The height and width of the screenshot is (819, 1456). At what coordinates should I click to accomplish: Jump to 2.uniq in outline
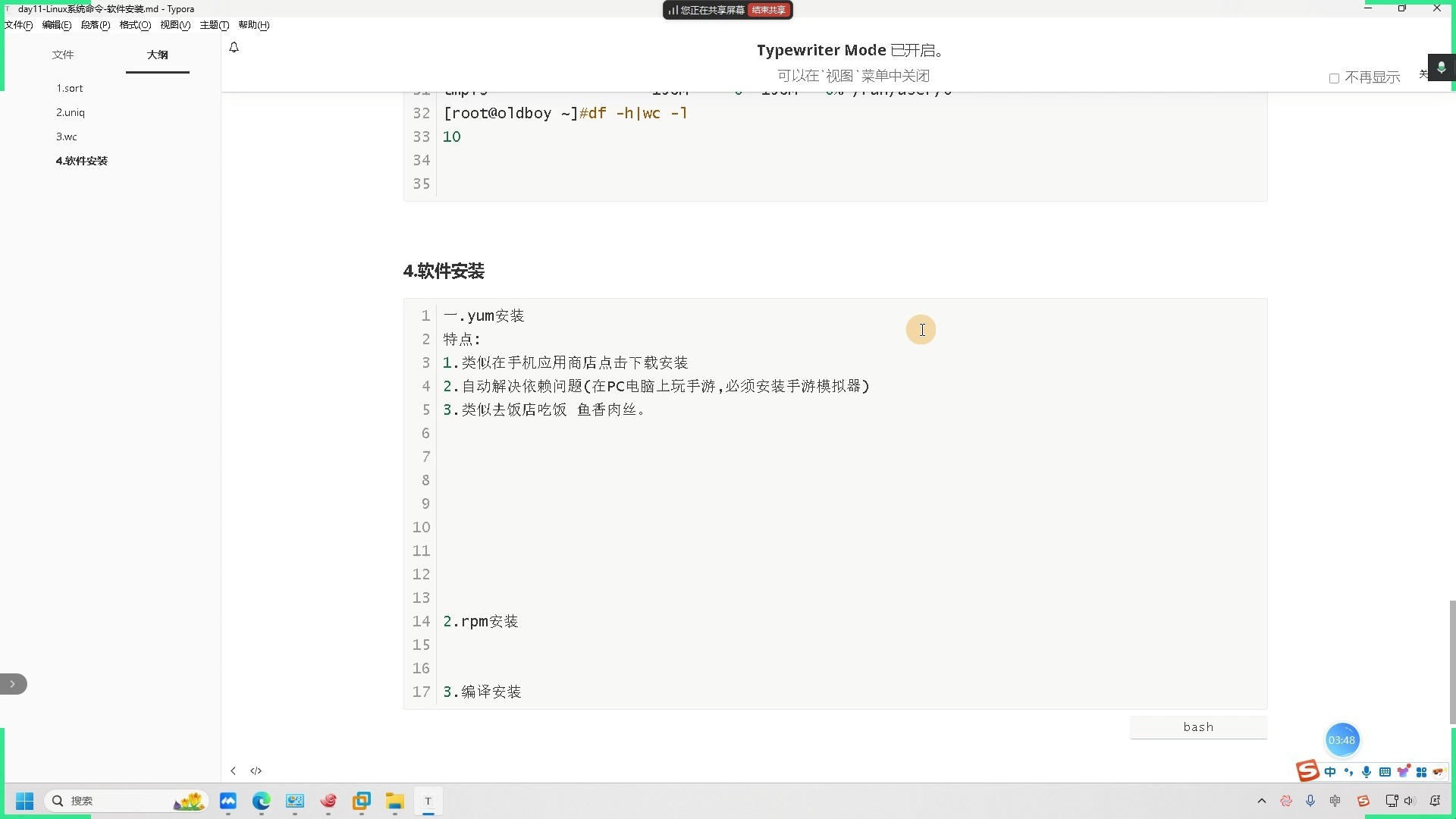pos(71,112)
